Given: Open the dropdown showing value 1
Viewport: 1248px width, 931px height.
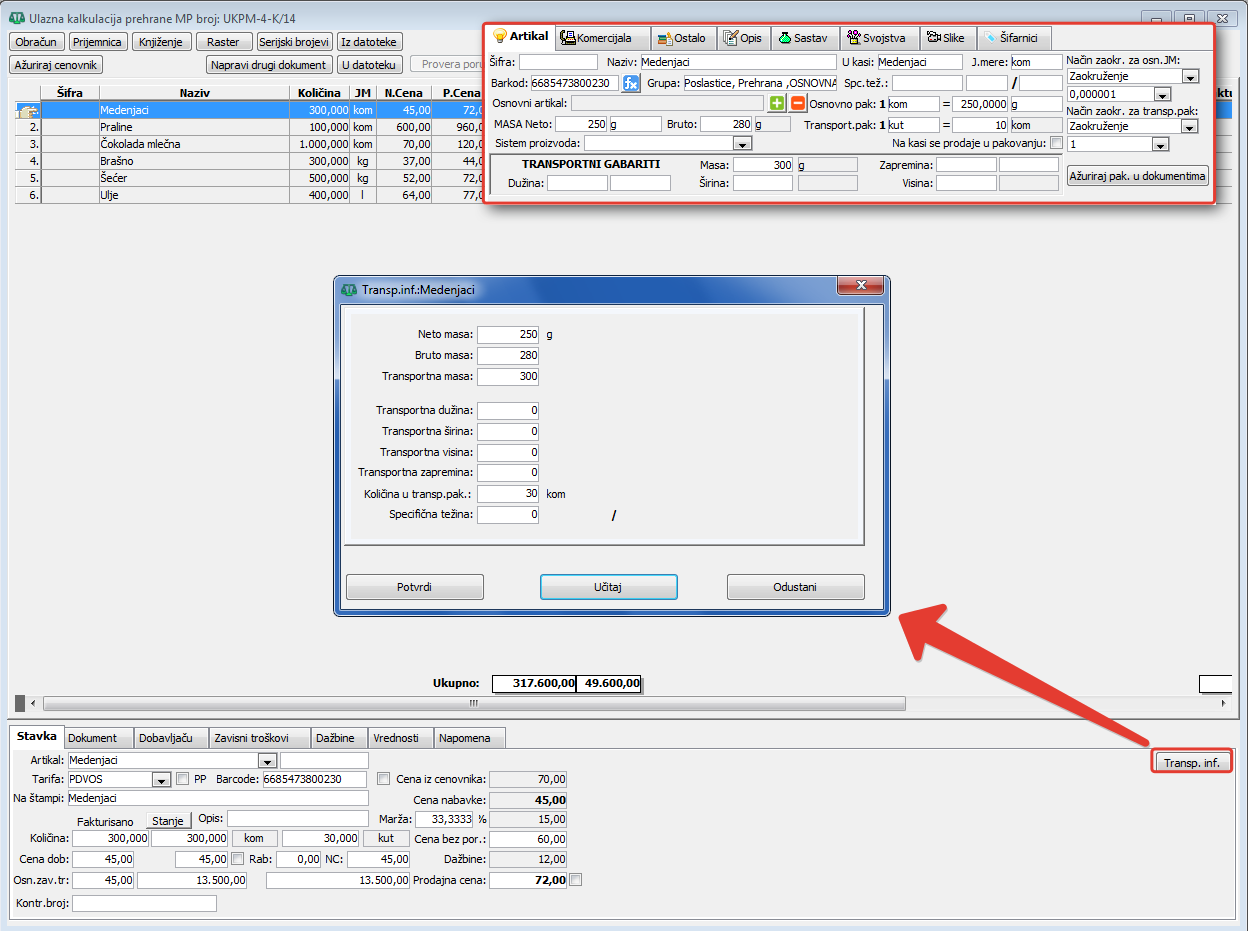Looking at the screenshot, I should click(1160, 145).
